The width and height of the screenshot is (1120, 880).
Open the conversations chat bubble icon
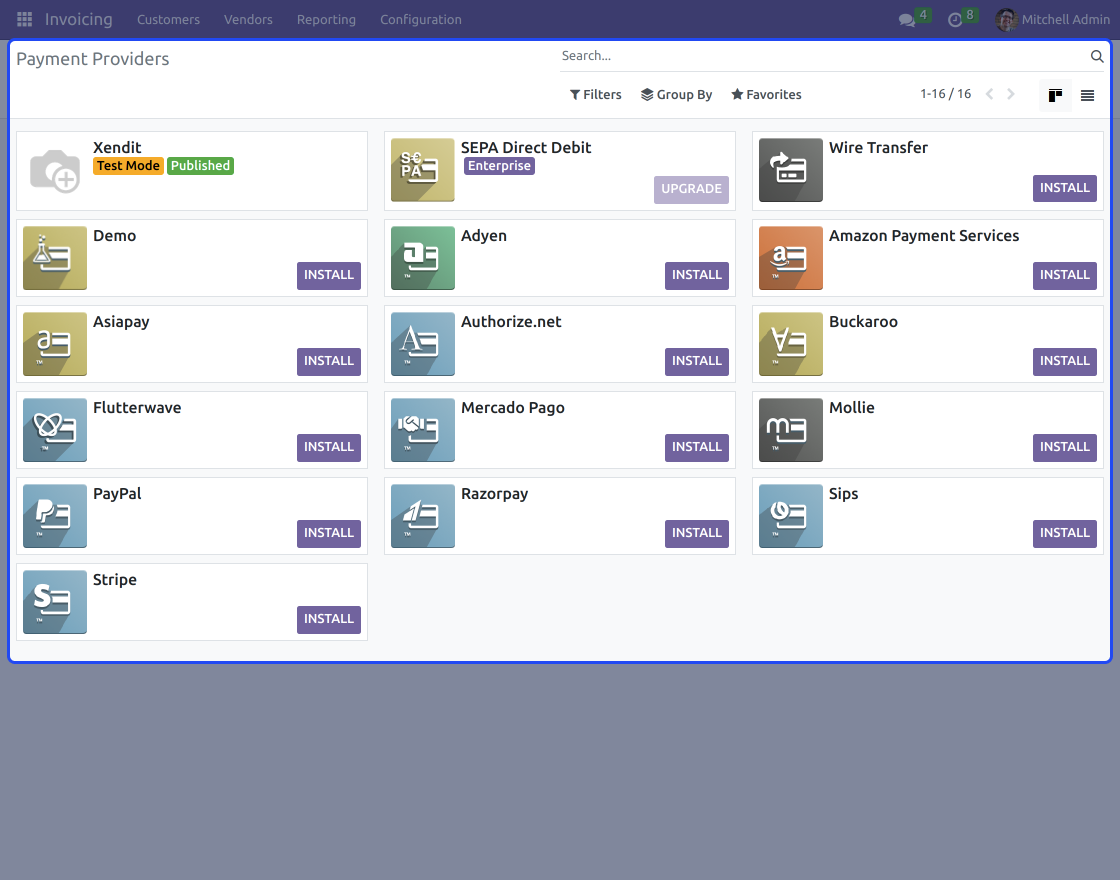906,20
